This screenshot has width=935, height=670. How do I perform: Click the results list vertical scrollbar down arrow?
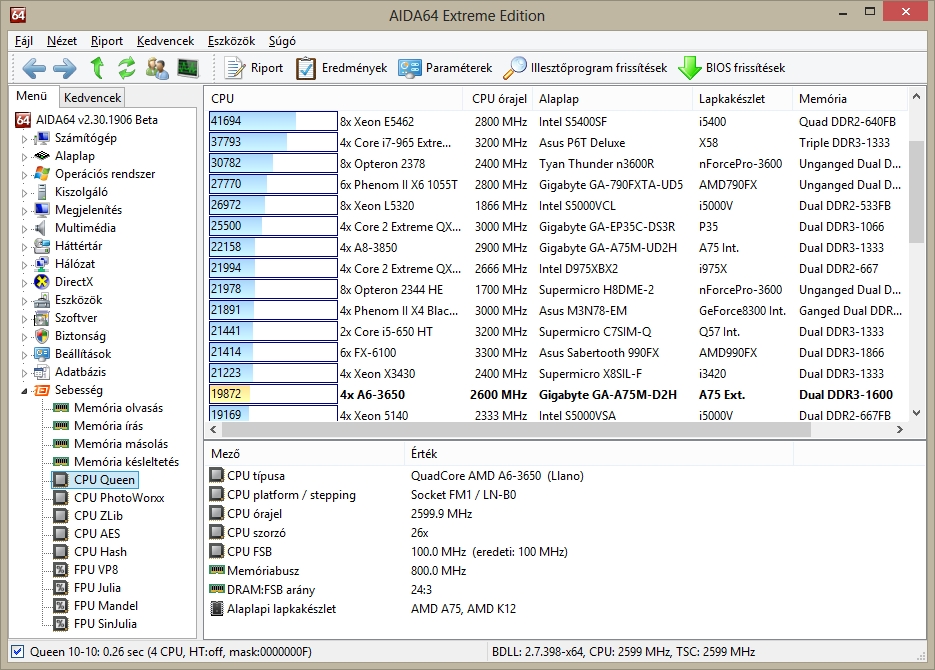click(x=917, y=413)
